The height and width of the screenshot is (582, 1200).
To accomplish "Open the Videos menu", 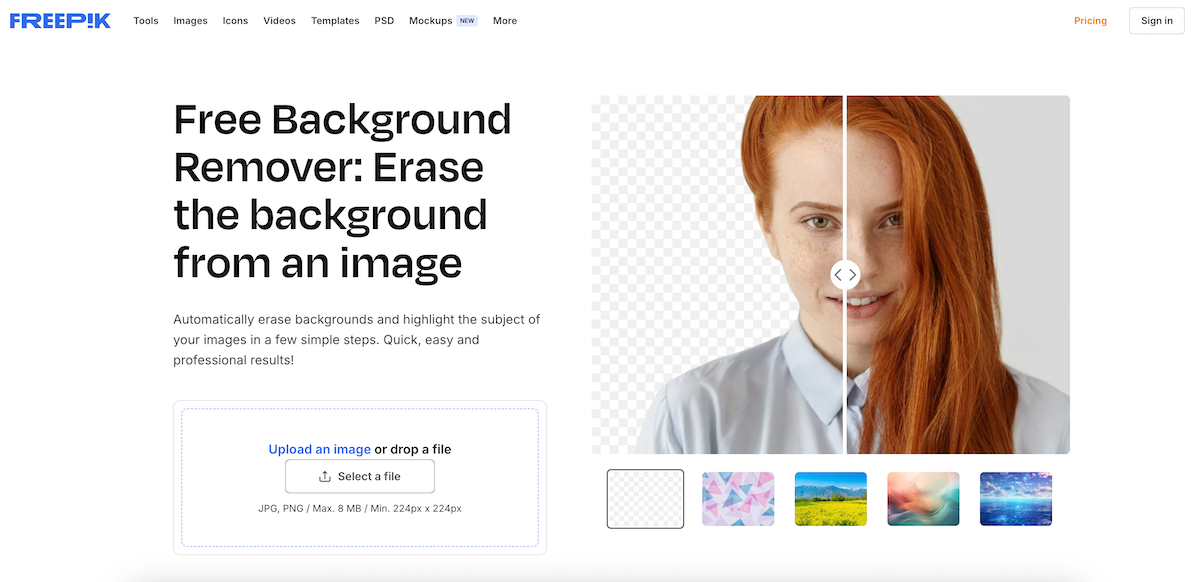I will pyautogui.click(x=279, y=20).
